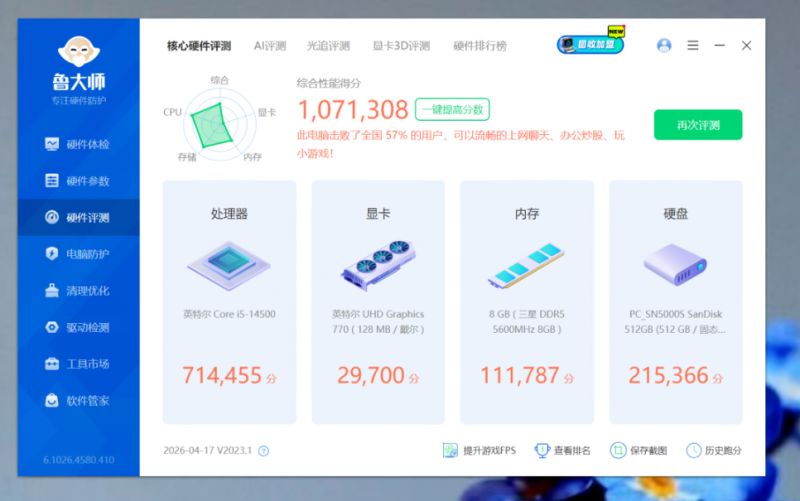Click the 综合性能得分 heading

(x=329, y=83)
